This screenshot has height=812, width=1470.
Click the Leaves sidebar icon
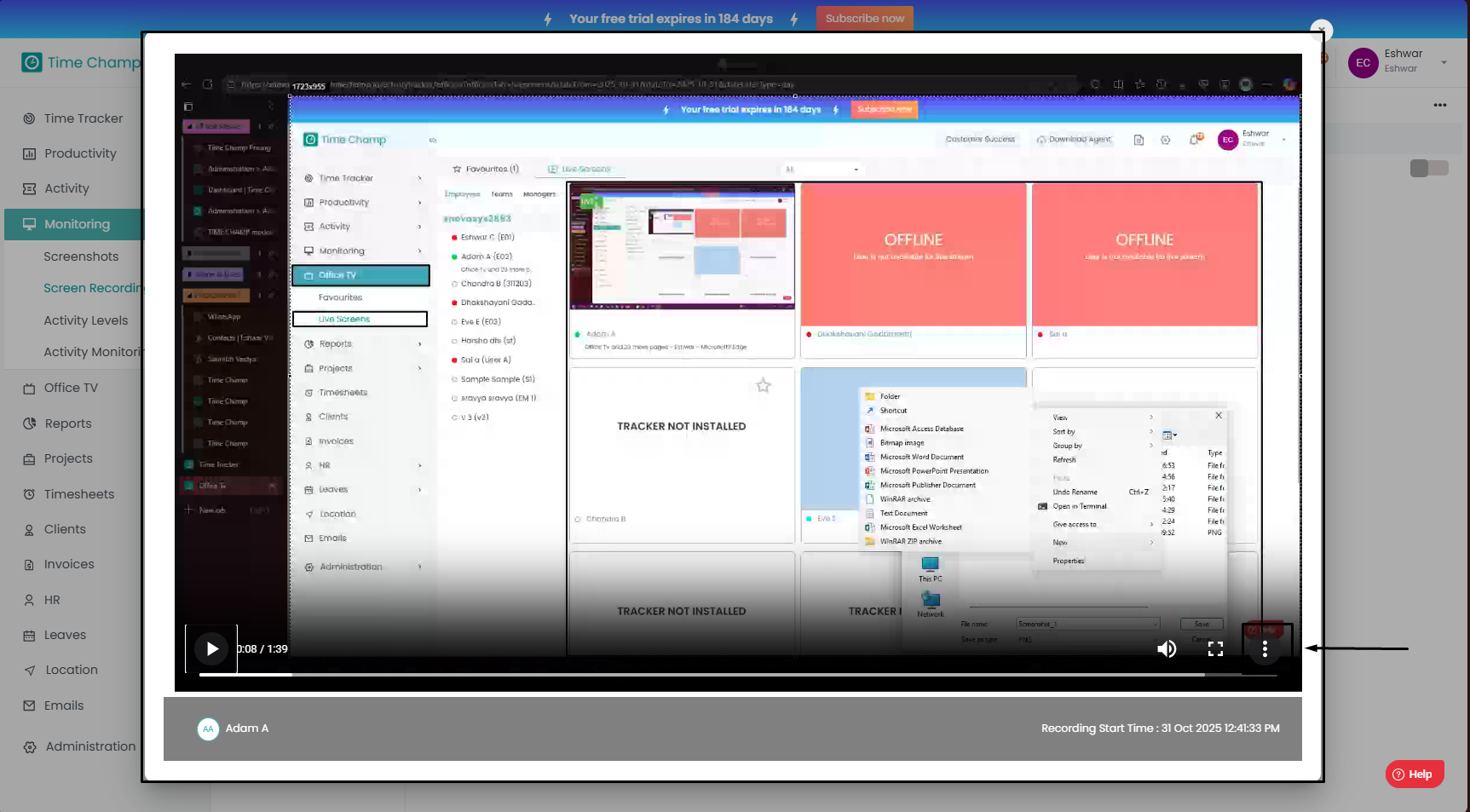click(x=29, y=635)
